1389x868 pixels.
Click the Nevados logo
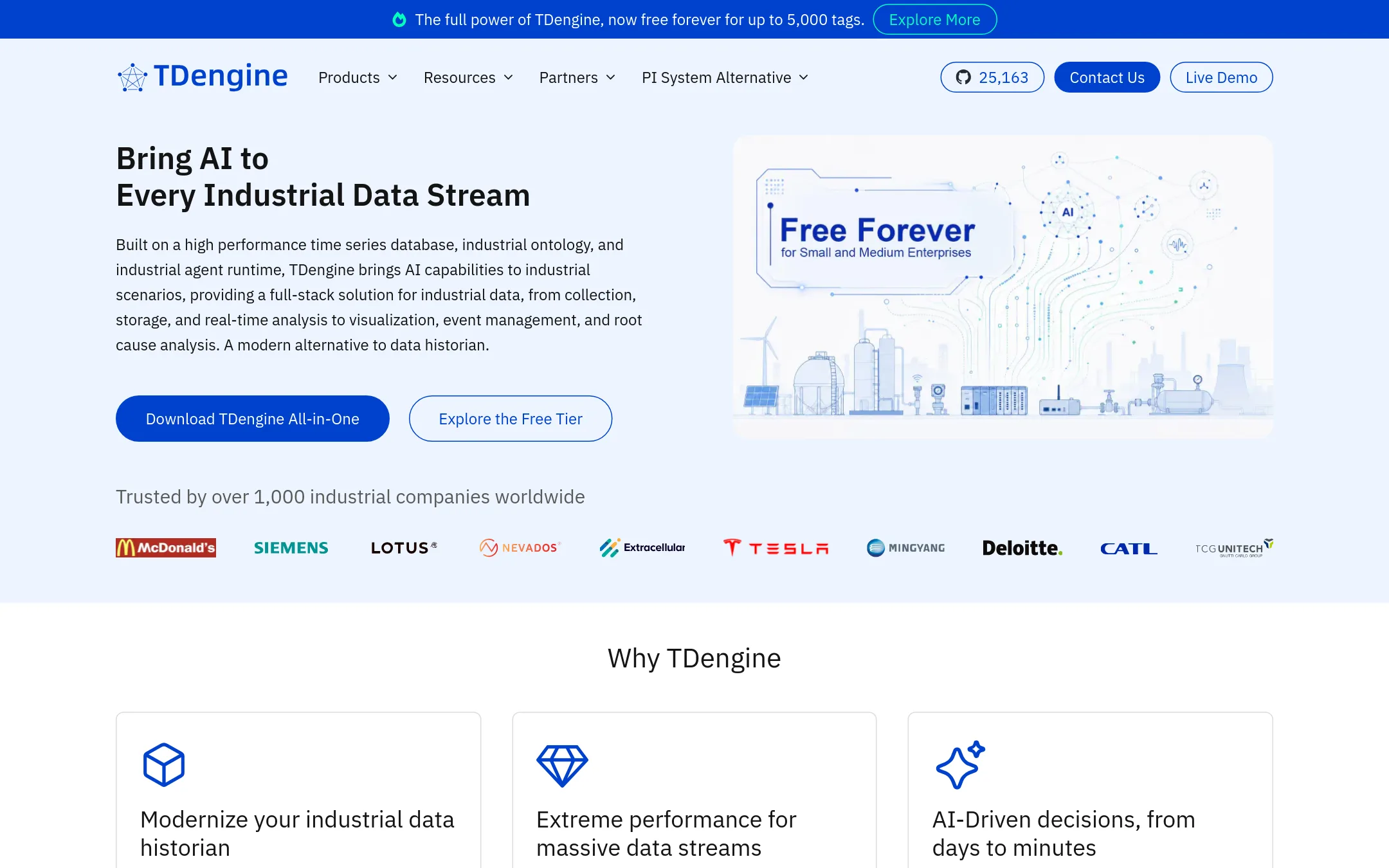click(x=520, y=548)
